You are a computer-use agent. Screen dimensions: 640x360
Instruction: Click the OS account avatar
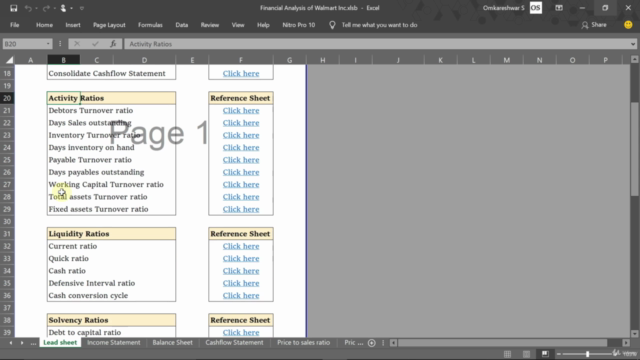[536, 8]
